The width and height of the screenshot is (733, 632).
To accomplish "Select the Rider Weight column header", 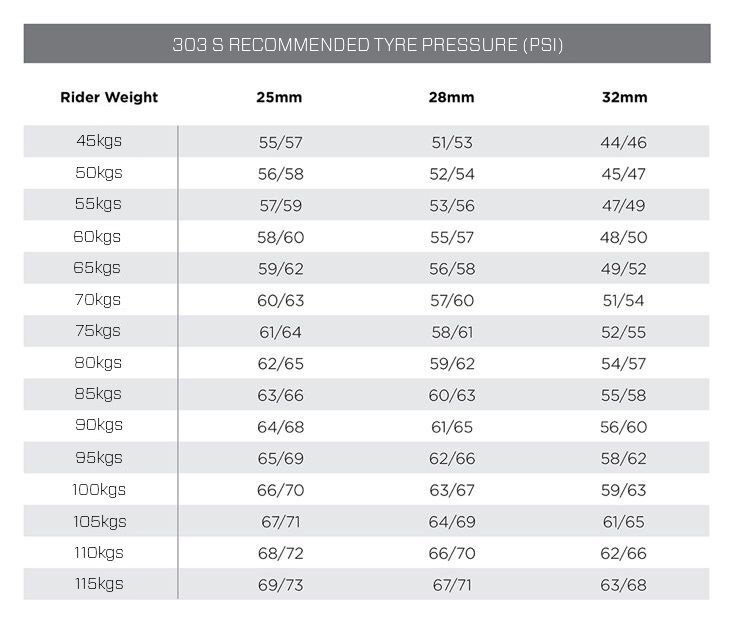I will click(x=109, y=97).
